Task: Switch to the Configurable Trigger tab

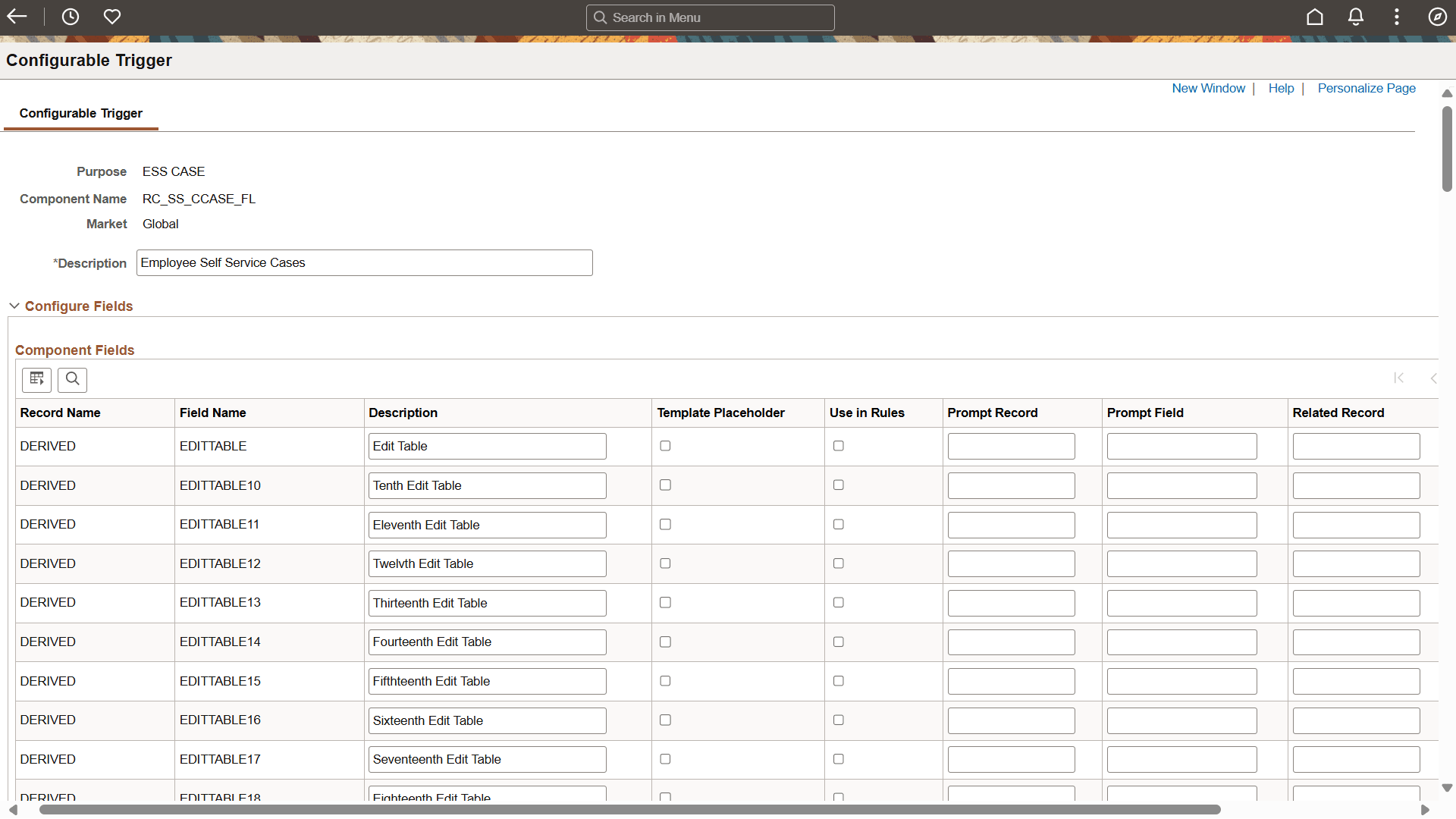Action: point(80,113)
